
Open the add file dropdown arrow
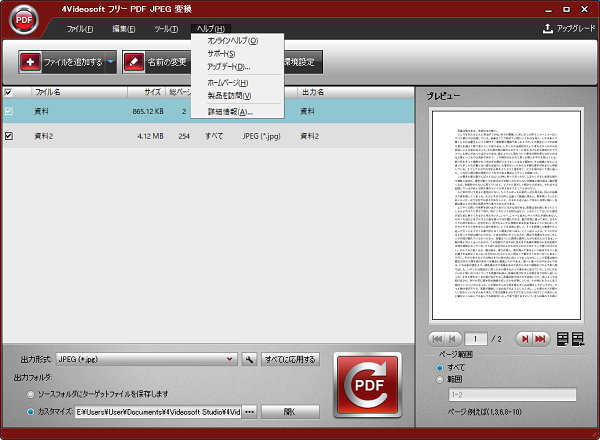[x=111, y=62]
